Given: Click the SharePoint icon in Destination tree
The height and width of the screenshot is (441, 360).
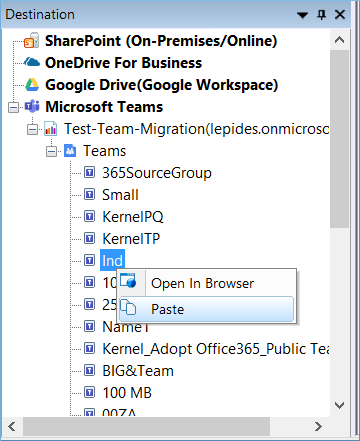Looking at the screenshot, I should (x=32, y=41).
